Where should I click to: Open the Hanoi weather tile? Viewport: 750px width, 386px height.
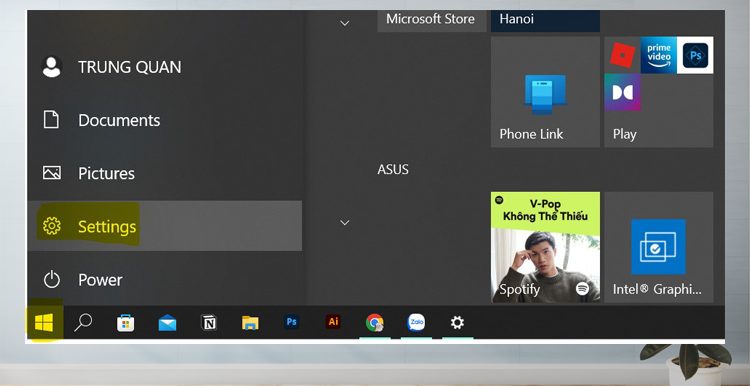click(545, 21)
